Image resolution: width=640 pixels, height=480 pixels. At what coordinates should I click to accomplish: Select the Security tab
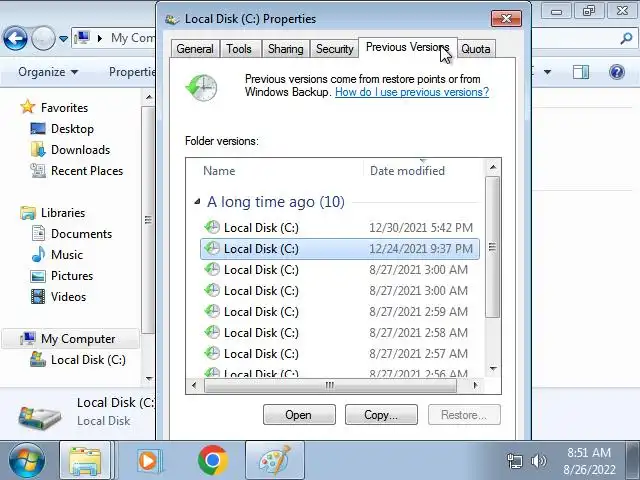[x=335, y=49]
